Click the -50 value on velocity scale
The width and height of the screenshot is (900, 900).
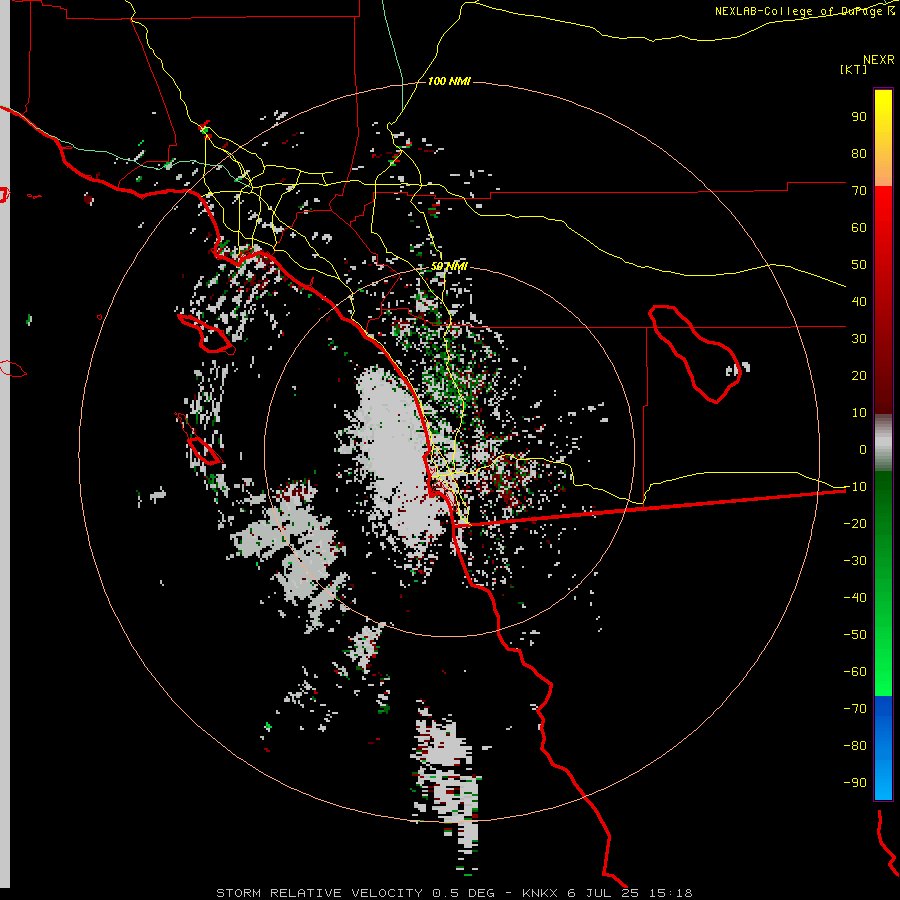pyautogui.click(x=855, y=635)
